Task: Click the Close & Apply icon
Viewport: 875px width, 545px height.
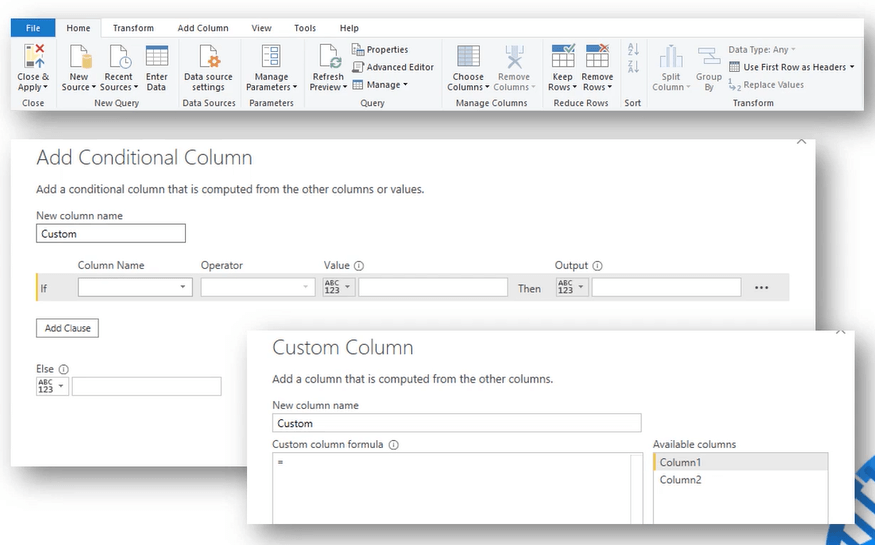Action: [33, 56]
